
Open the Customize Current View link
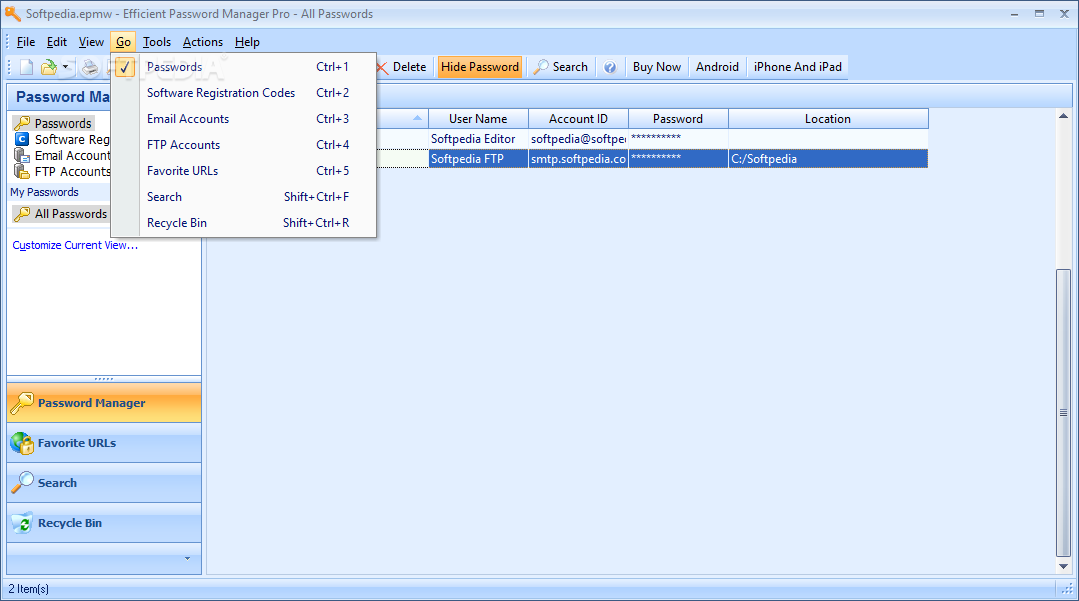(75, 245)
